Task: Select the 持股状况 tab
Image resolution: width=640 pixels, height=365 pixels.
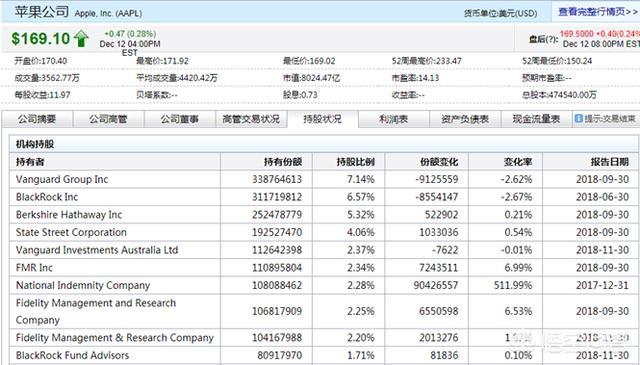Action: (x=322, y=119)
